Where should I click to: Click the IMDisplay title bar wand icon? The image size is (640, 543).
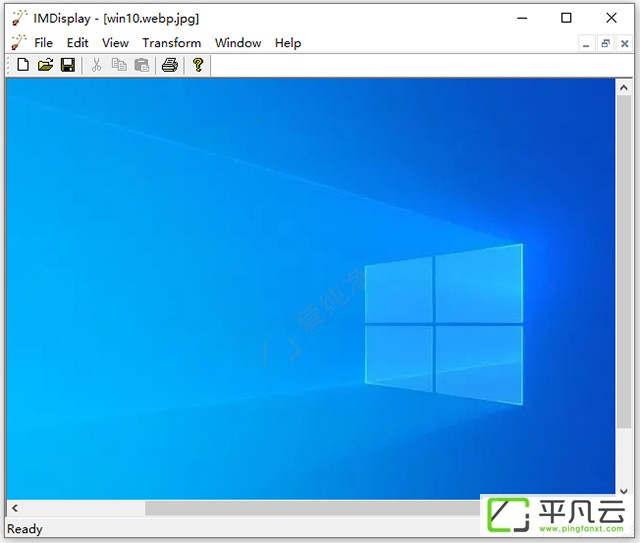click(19, 18)
